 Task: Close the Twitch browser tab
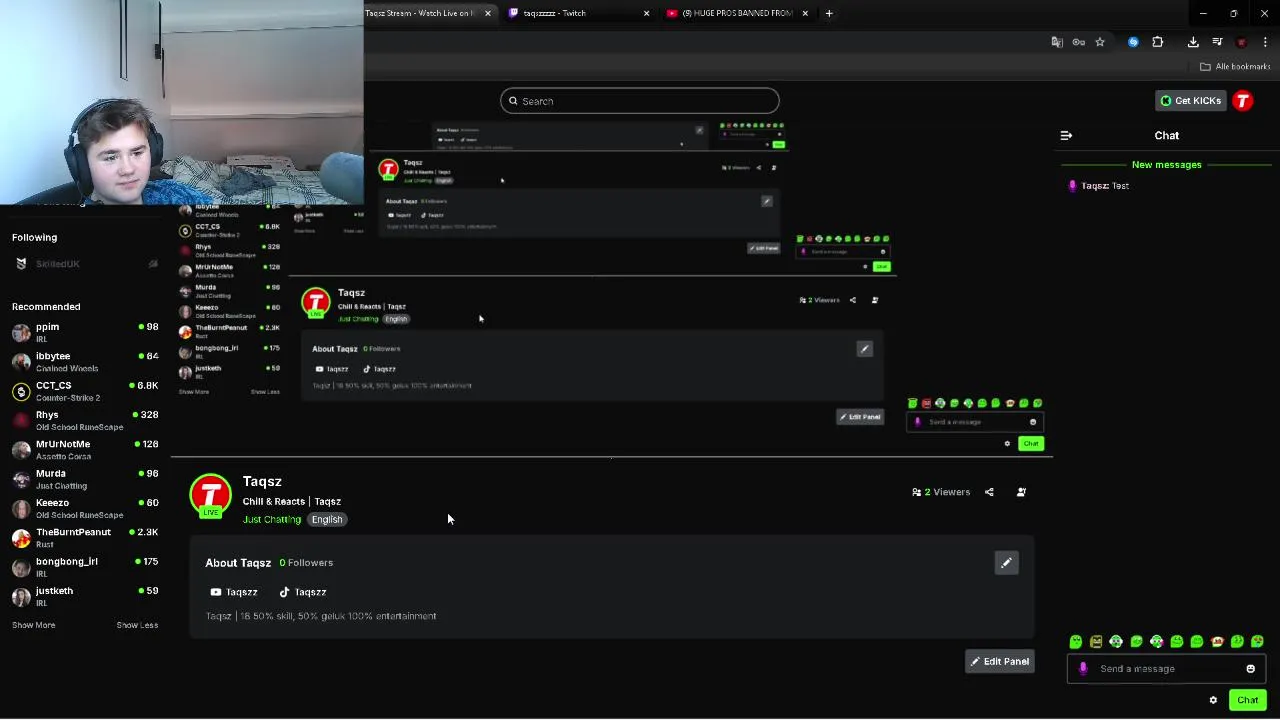tap(646, 13)
